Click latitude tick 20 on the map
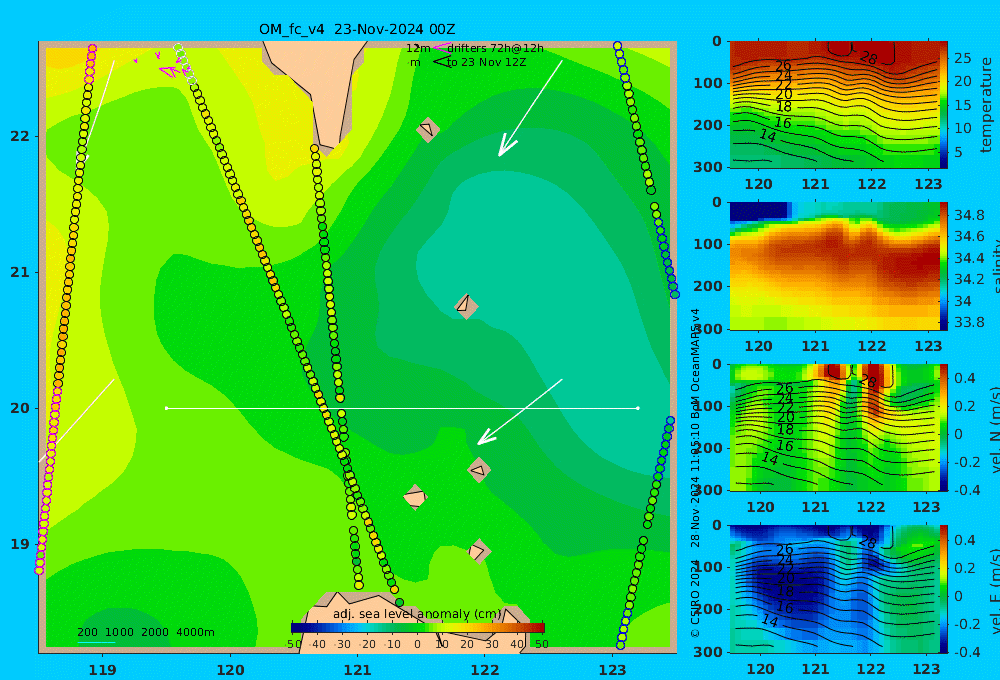The width and height of the screenshot is (1000, 680). (20, 408)
